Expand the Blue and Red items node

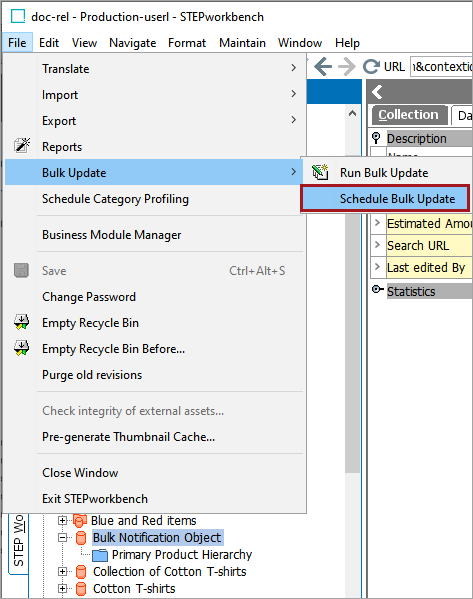pos(62,520)
